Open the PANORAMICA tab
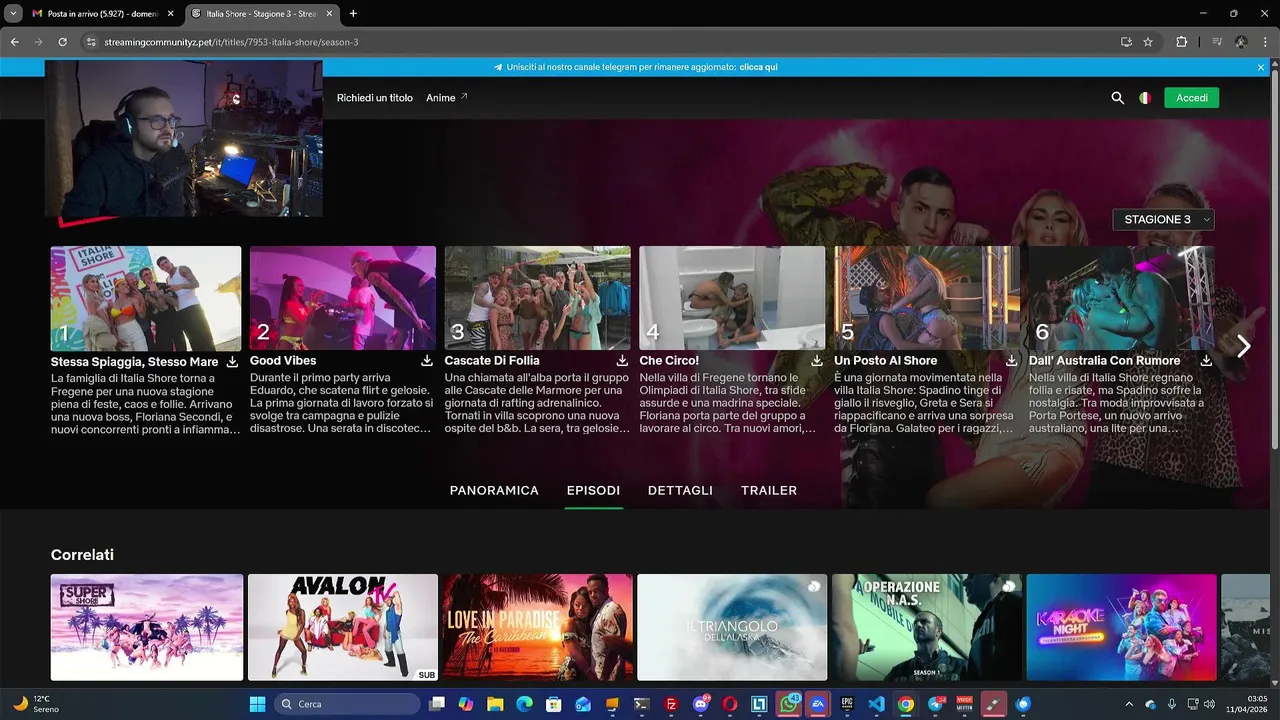The image size is (1280, 720). point(494,490)
